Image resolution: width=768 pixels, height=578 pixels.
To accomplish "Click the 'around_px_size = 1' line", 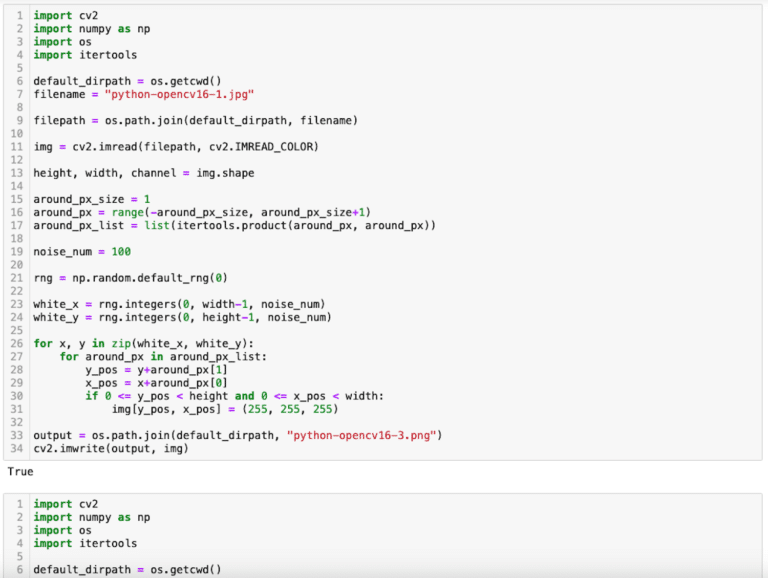I will pos(91,199).
